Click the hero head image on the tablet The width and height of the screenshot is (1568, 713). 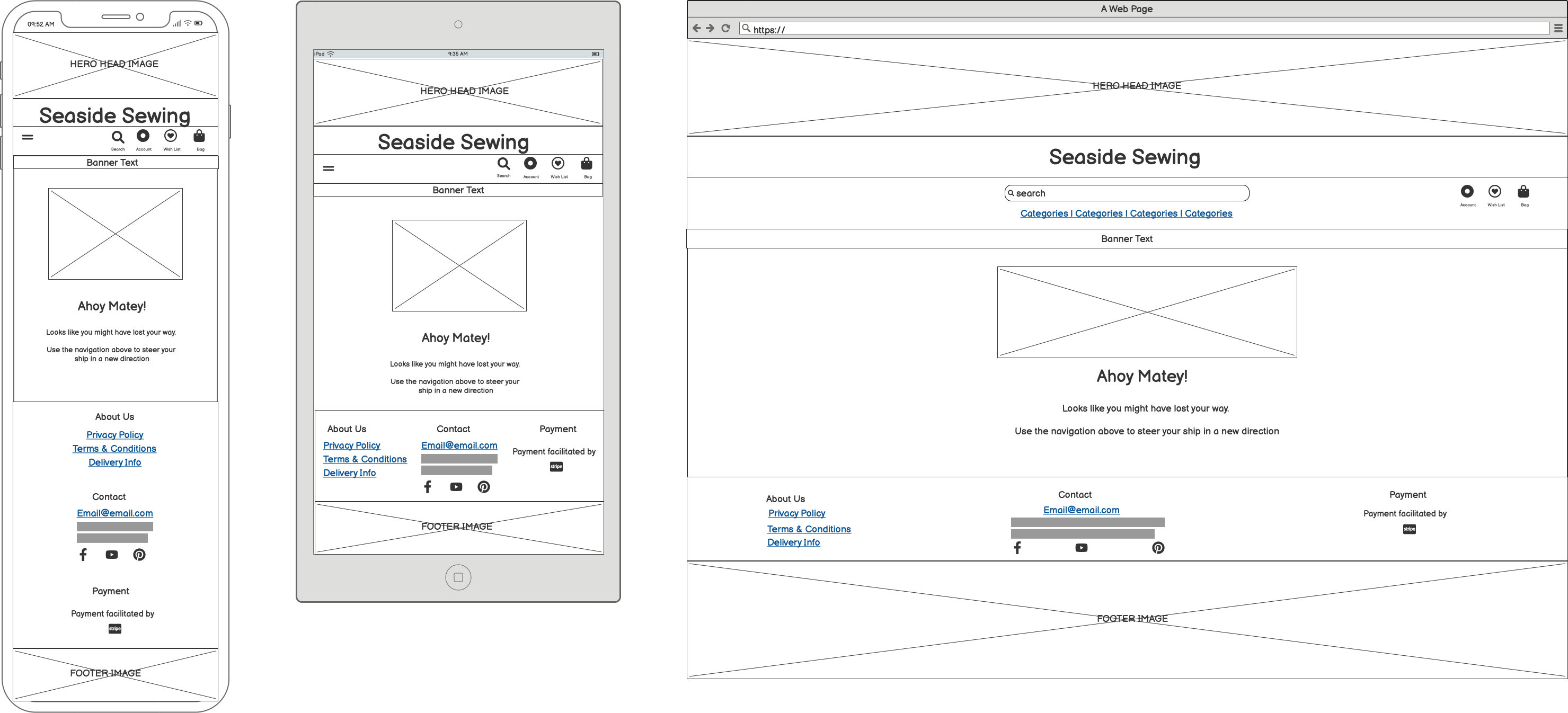click(x=458, y=93)
